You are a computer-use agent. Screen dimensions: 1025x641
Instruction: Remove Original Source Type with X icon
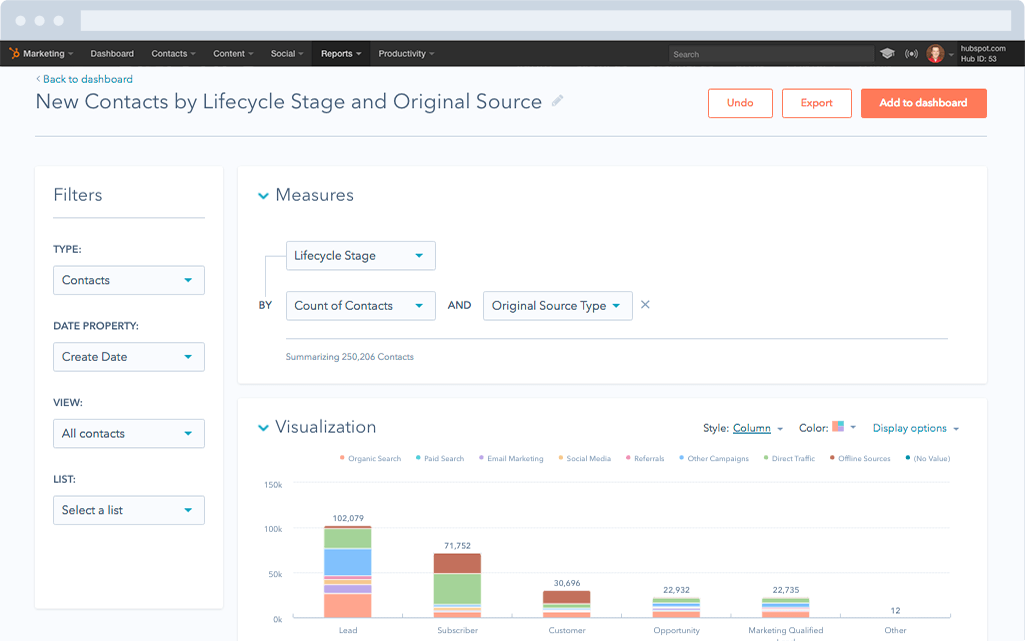(x=645, y=304)
